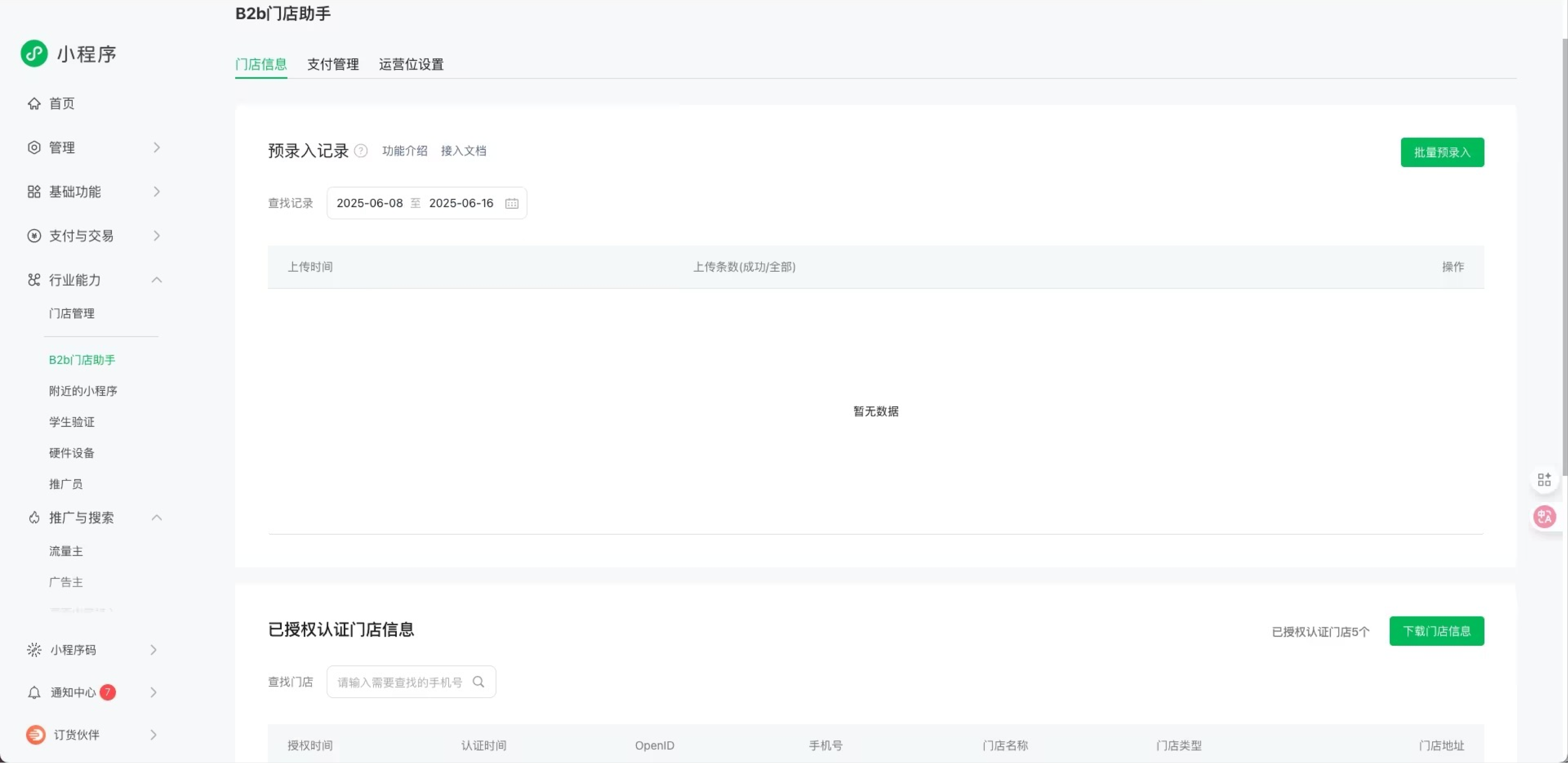Open the calendar icon in date range
Screen dimensions: 1568x763
[512, 204]
